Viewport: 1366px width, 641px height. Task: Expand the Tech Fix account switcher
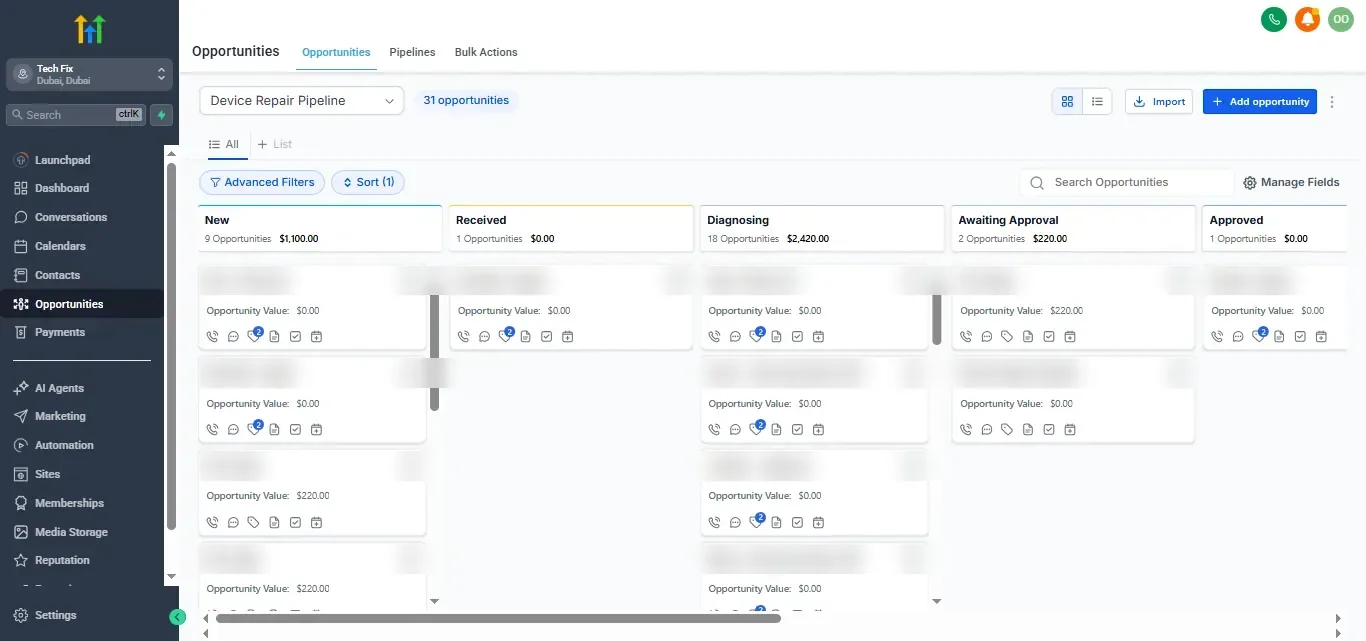[90, 74]
